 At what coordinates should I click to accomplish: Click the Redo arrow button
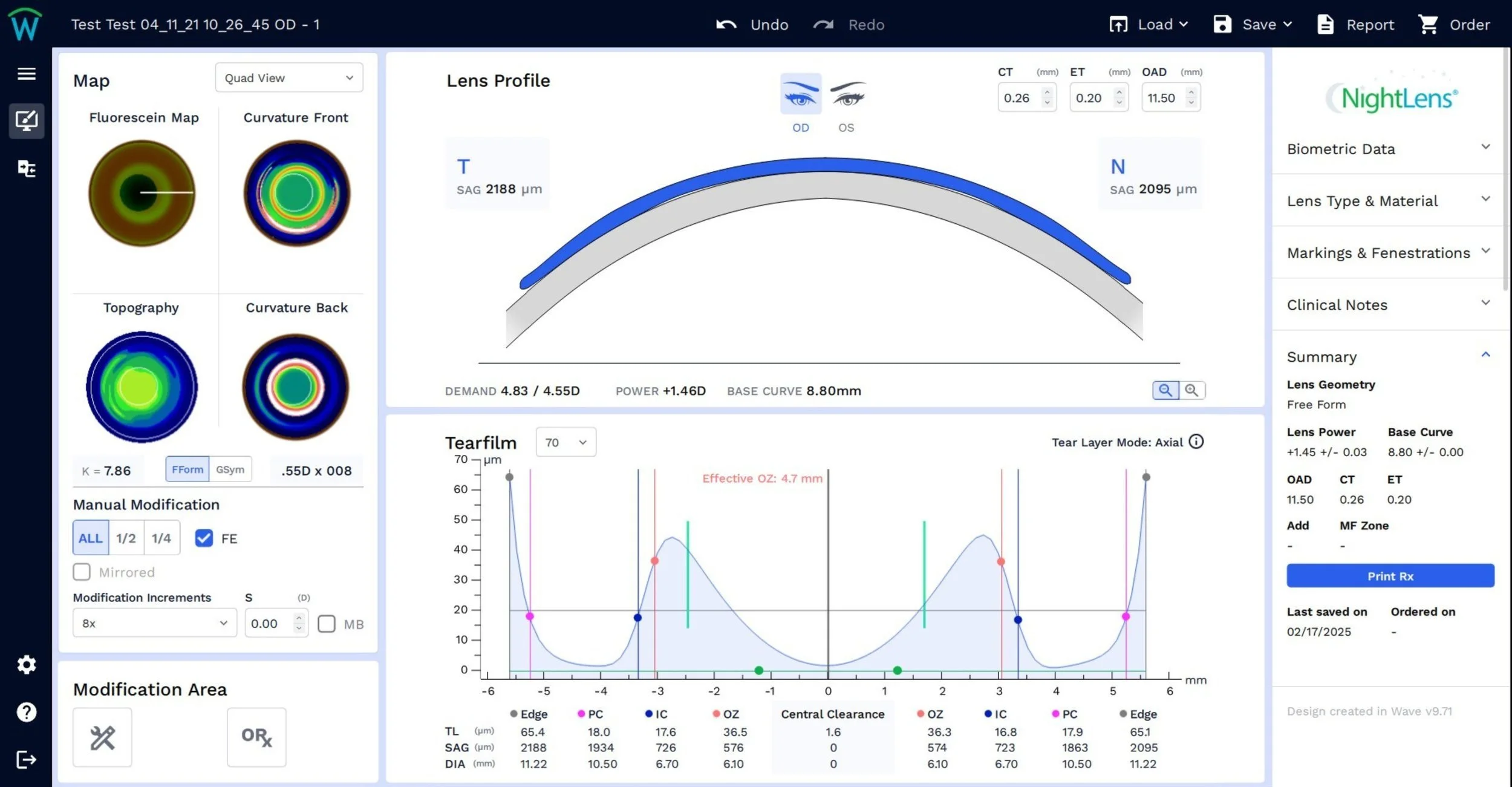coord(849,25)
